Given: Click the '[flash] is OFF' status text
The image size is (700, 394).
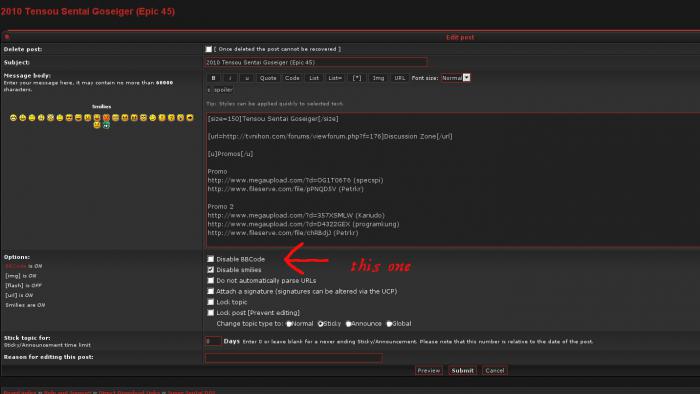Looking at the screenshot, I should [23, 286].
